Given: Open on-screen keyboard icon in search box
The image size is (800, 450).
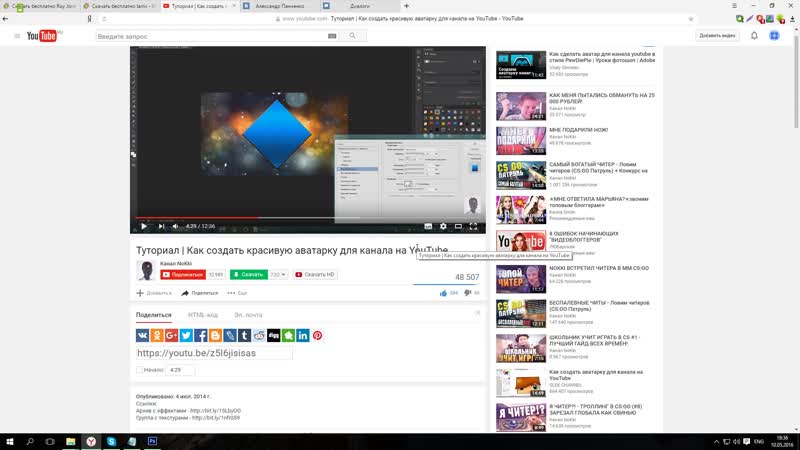Looking at the screenshot, I should point(332,36).
